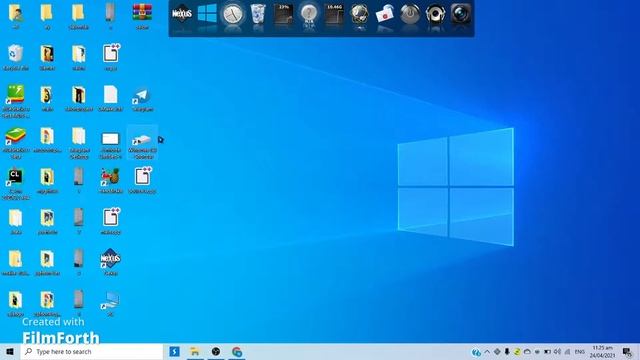Click the RAM usage meter in the dock
This screenshot has width=640, height=360.
point(334,14)
